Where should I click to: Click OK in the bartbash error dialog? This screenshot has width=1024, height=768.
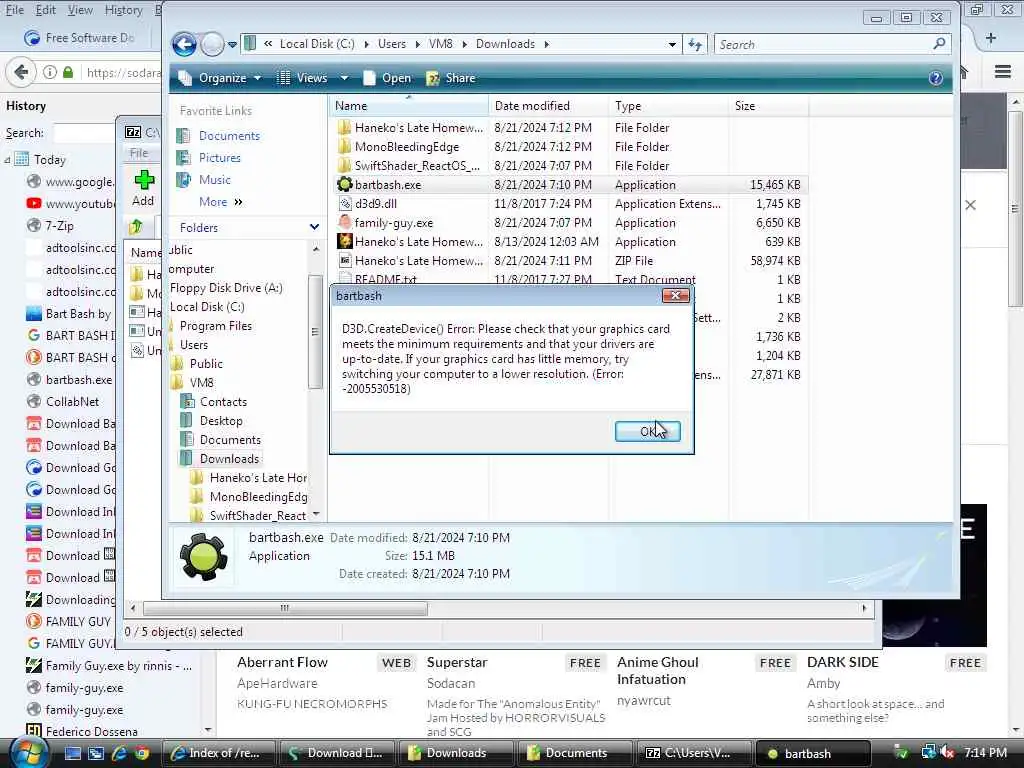pos(647,431)
